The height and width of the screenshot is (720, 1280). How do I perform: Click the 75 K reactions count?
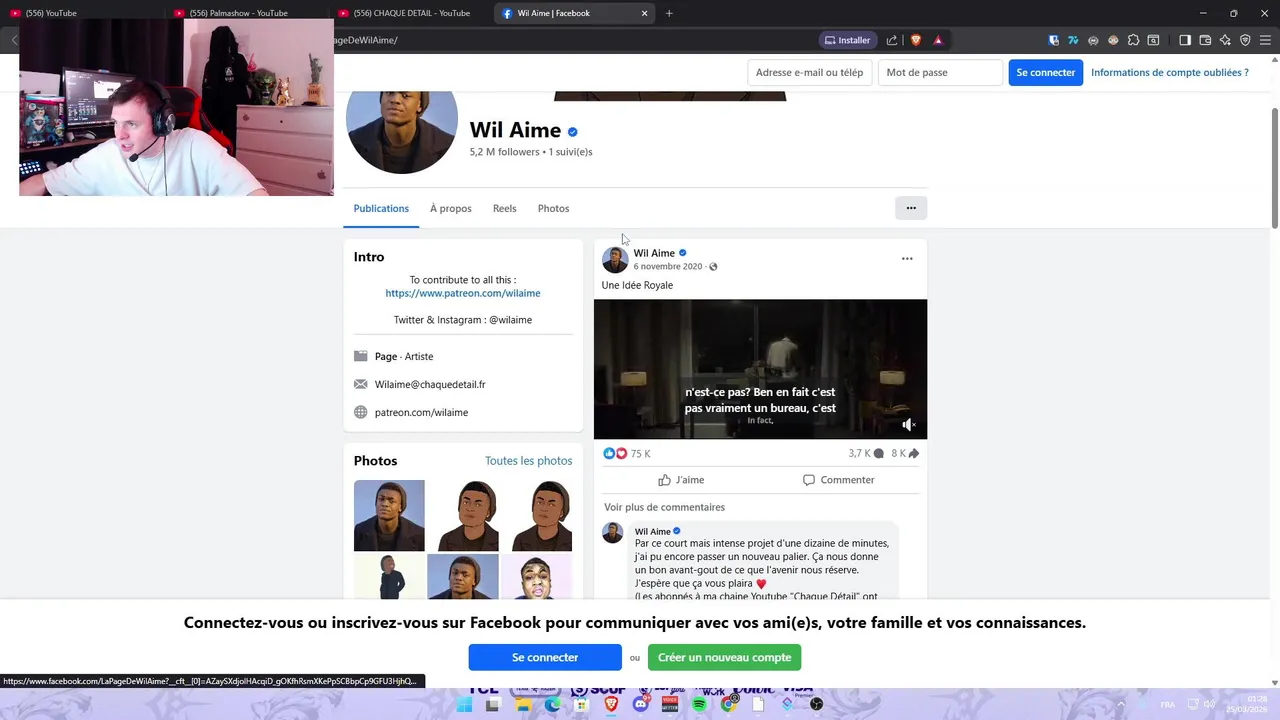point(641,453)
